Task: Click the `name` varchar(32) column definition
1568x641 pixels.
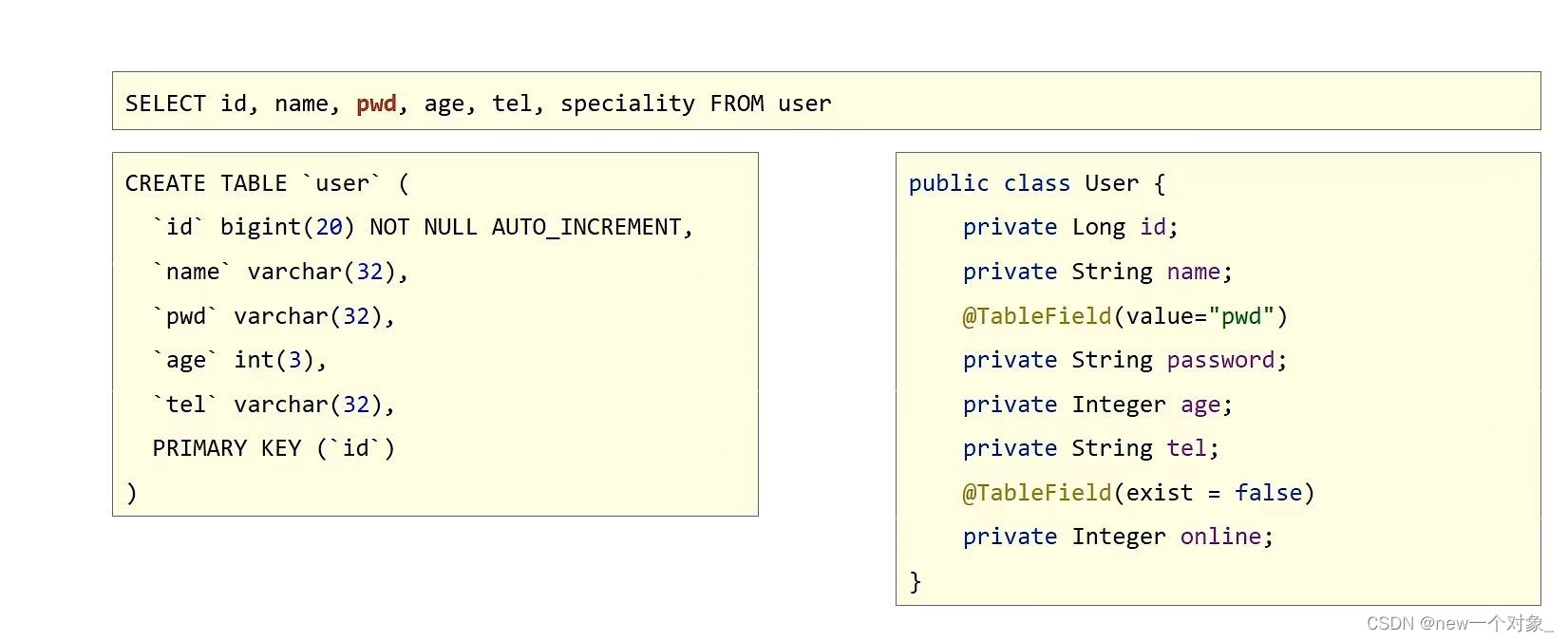Action: point(280,272)
